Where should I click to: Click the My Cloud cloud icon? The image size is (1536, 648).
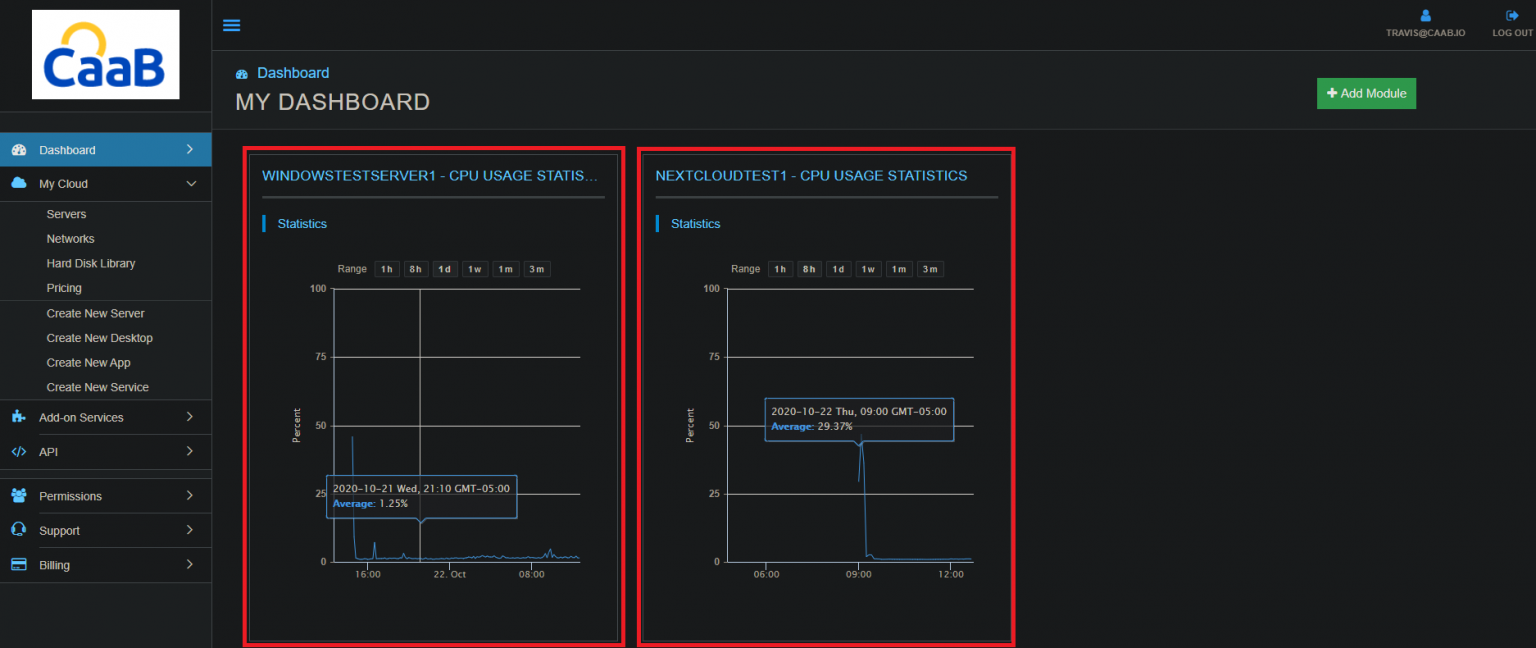[x=18, y=183]
